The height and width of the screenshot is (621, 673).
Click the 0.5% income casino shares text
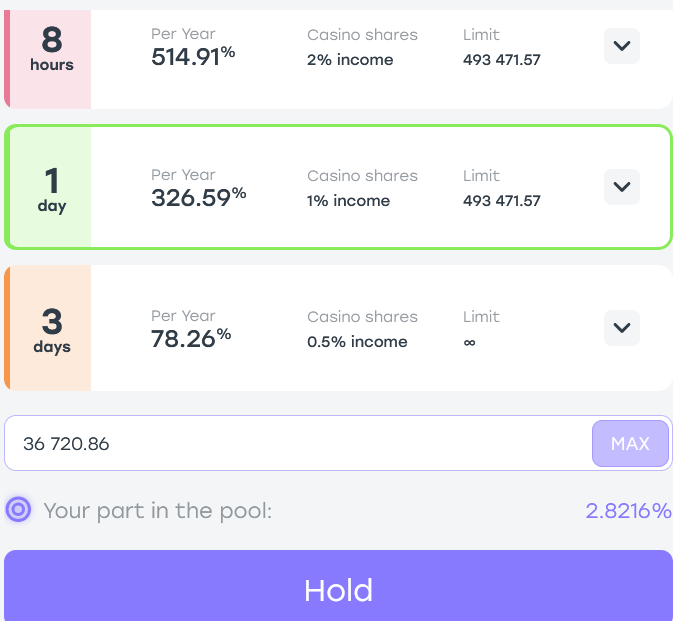click(x=357, y=342)
